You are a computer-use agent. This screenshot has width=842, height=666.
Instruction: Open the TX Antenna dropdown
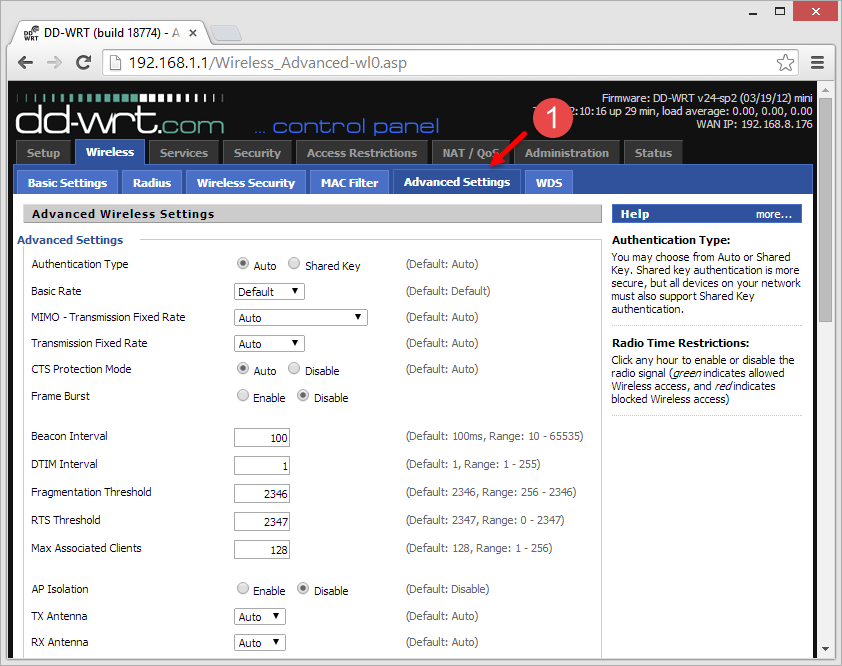coord(259,617)
